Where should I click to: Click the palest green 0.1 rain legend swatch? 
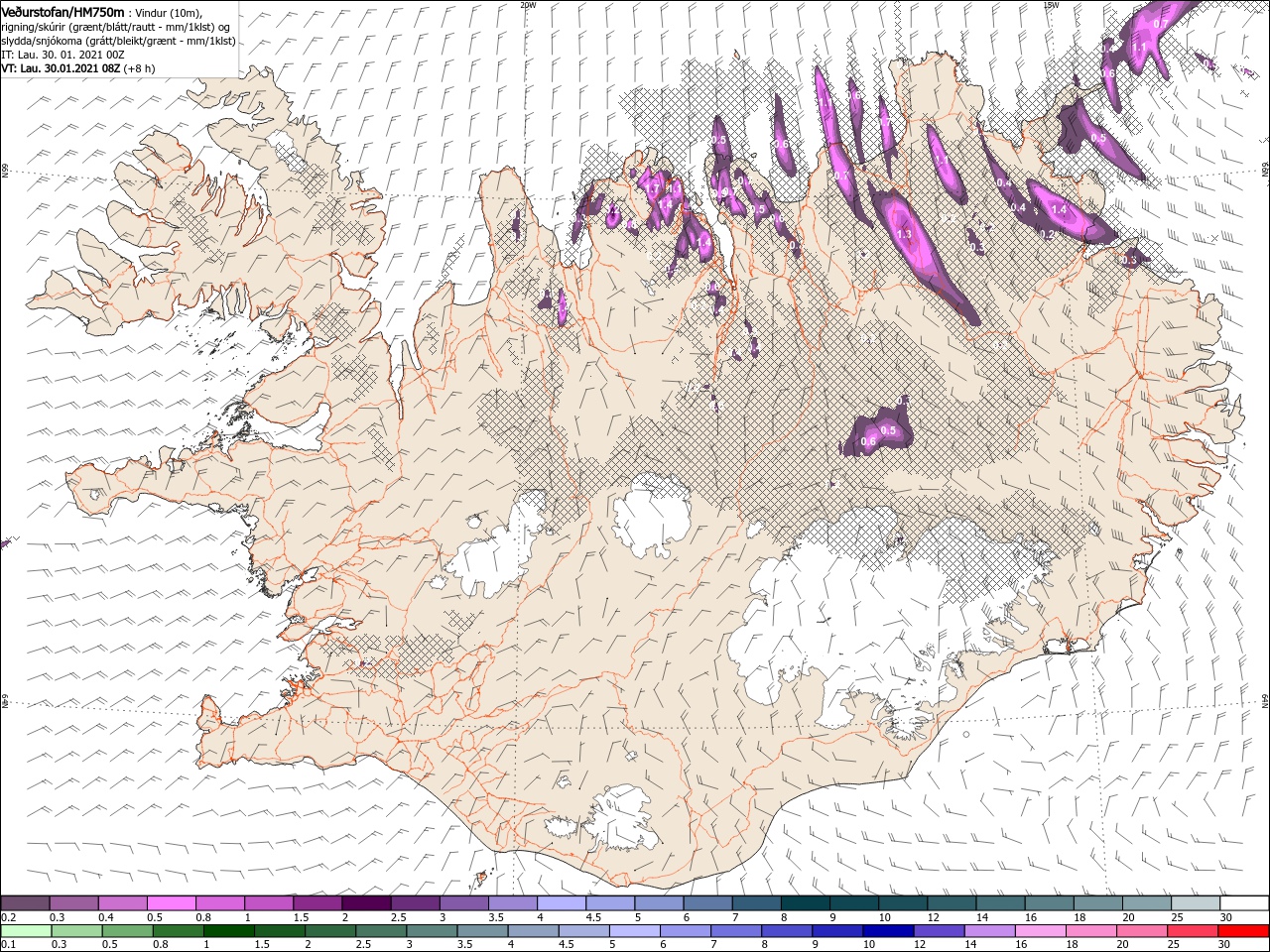[27, 931]
